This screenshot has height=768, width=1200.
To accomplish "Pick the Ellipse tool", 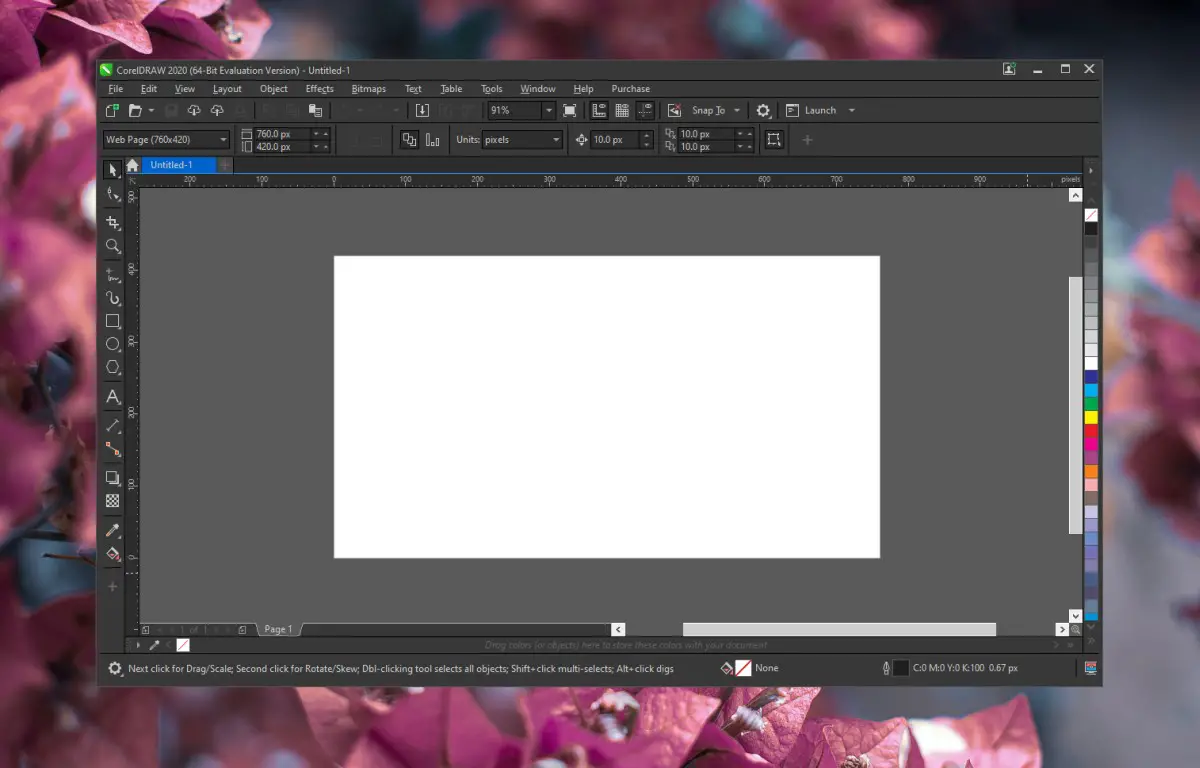I will point(113,344).
